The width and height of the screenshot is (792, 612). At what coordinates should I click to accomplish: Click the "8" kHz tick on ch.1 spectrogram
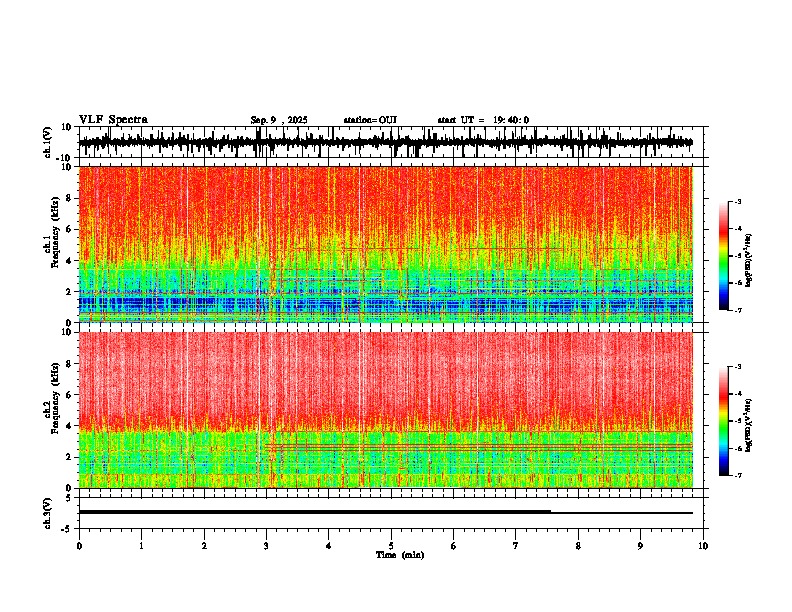point(69,198)
